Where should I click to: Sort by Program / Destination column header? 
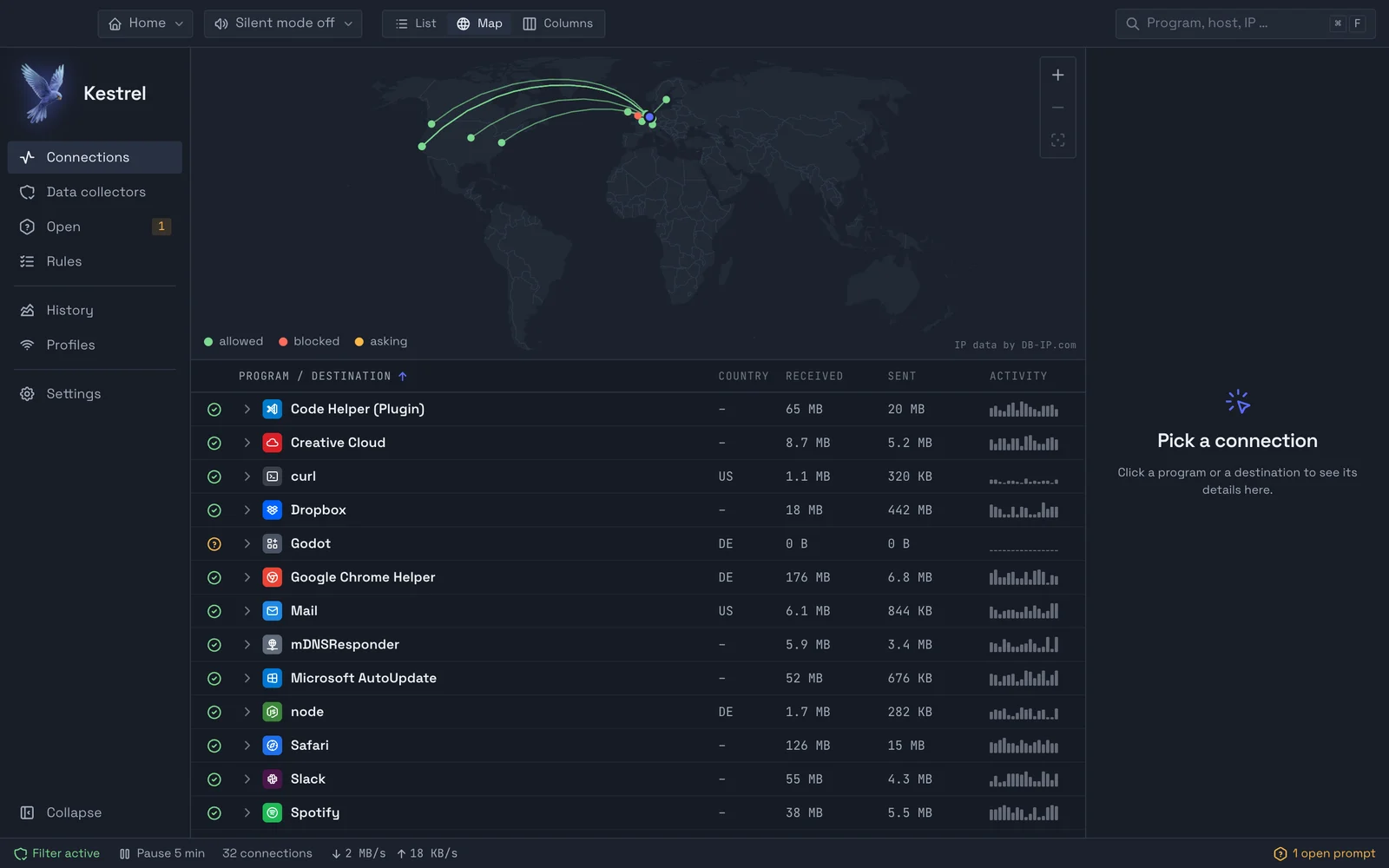click(x=322, y=376)
